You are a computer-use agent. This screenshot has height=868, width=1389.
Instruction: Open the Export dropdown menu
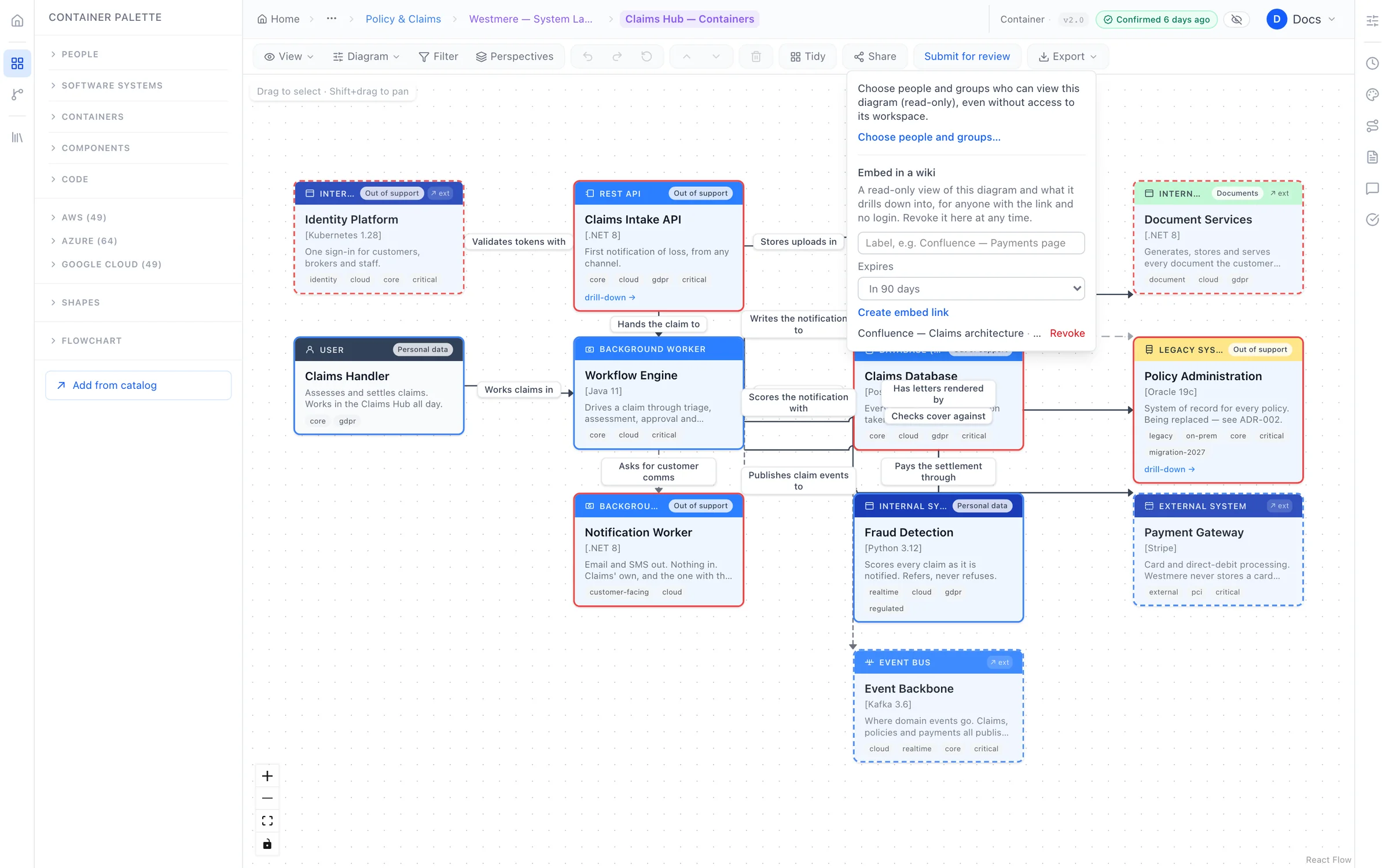pyautogui.click(x=1067, y=56)
